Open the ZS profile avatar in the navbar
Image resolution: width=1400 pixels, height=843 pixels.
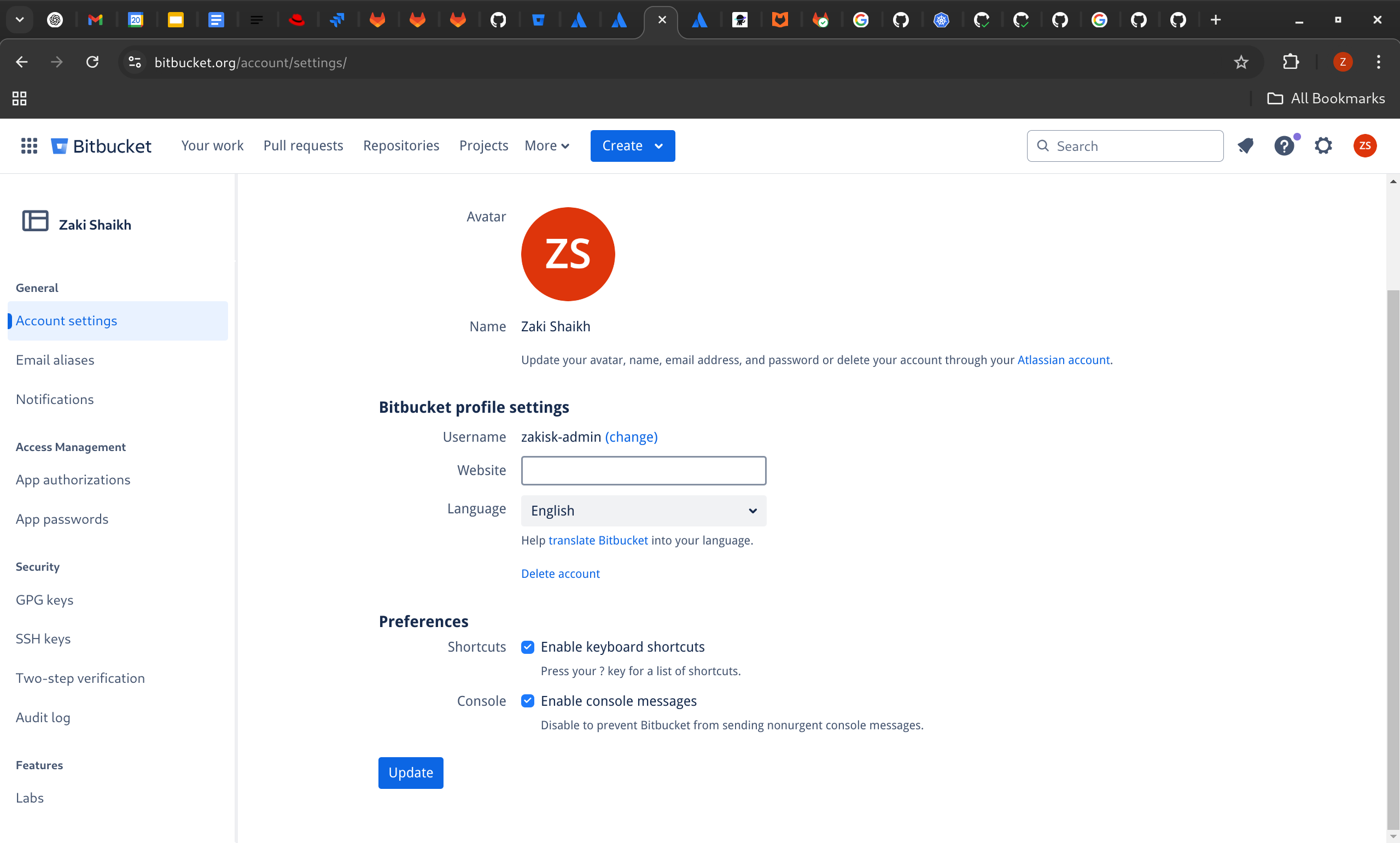click(1366, 145)
